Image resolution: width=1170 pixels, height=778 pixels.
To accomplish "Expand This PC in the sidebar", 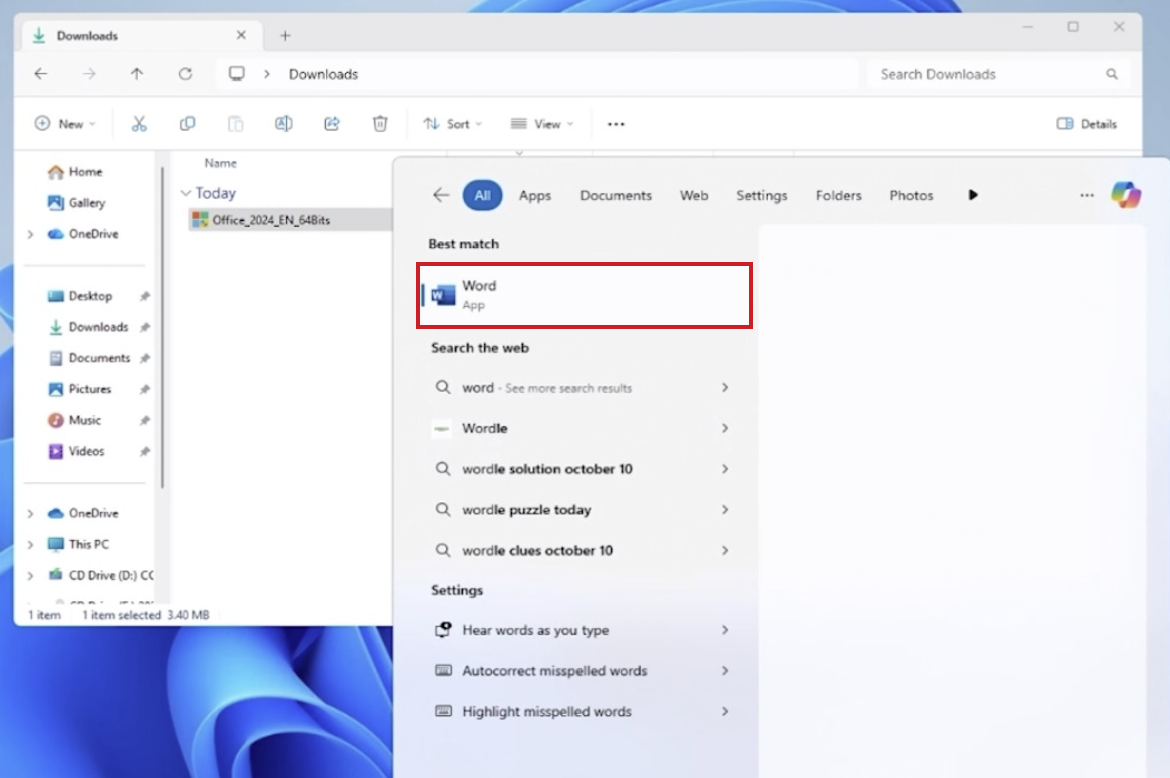I will click(x=30, y=545).
